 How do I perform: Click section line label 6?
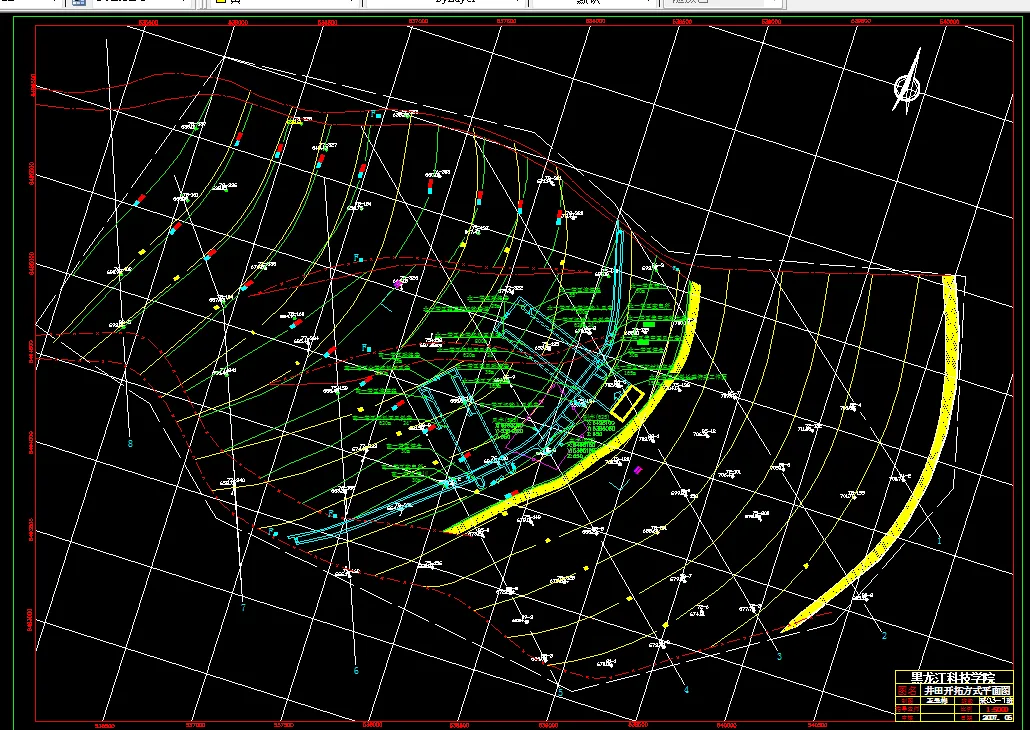pos(356,671)
